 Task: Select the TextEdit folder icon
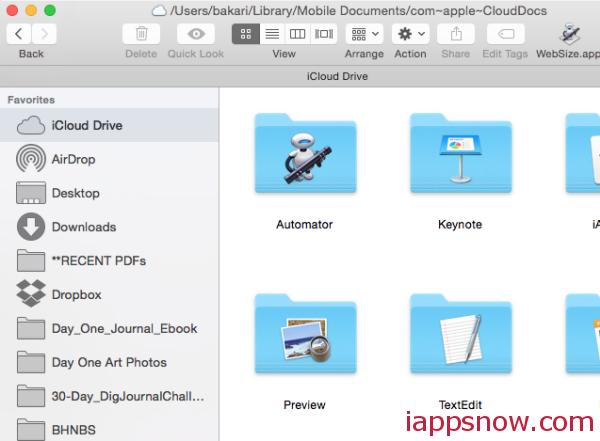461,333
